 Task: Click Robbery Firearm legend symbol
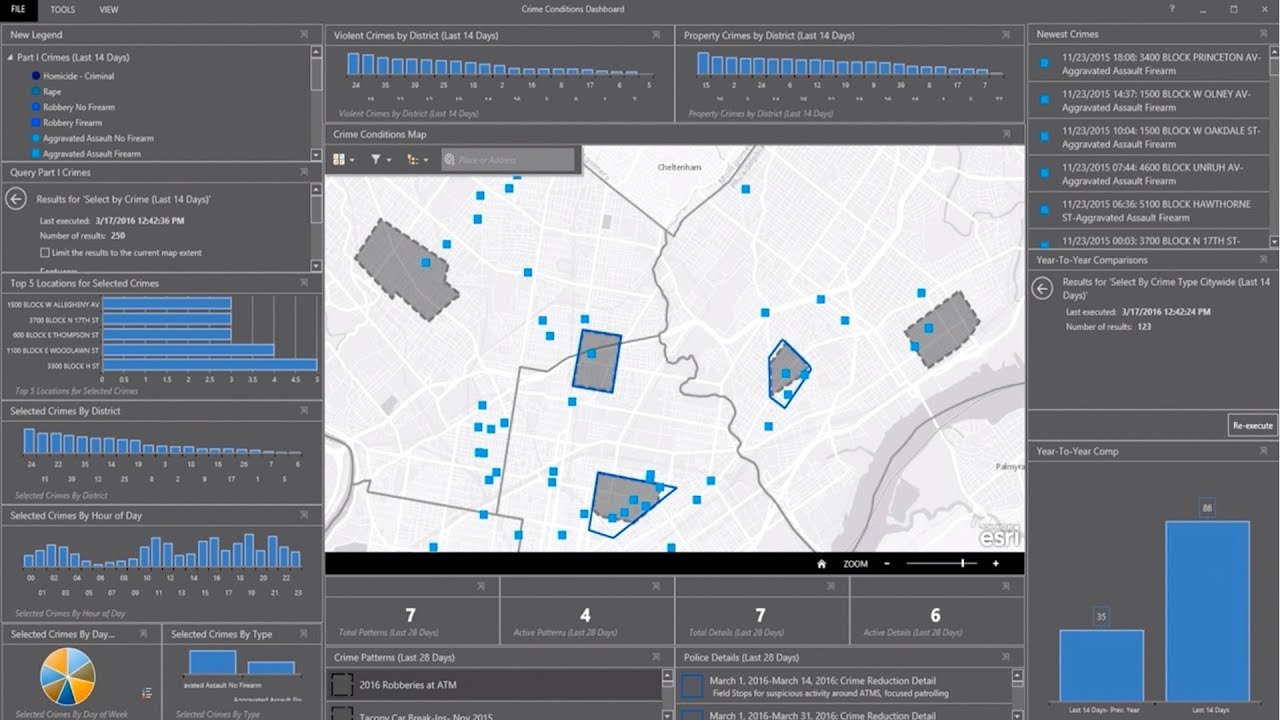click(x=36, y=122)
